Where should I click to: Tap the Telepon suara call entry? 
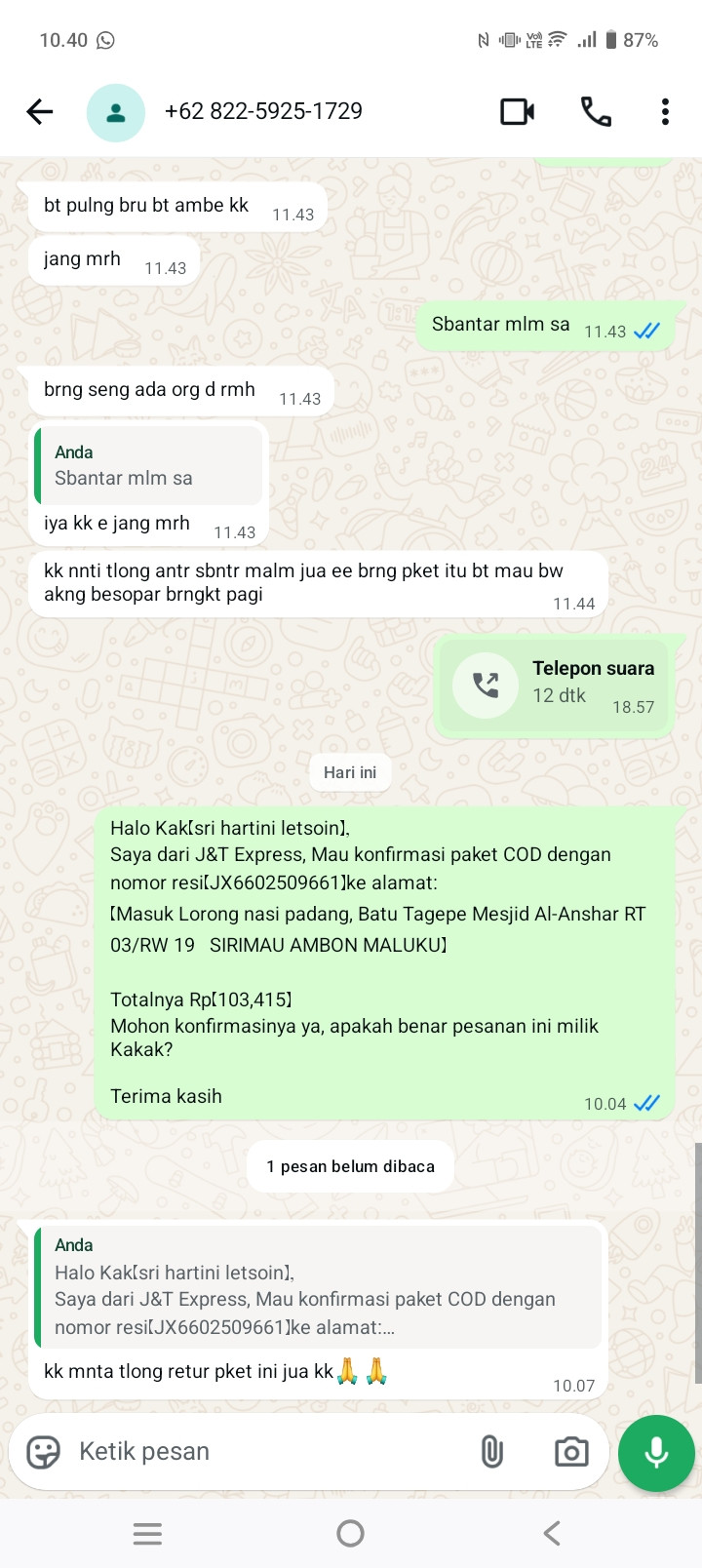555,686
